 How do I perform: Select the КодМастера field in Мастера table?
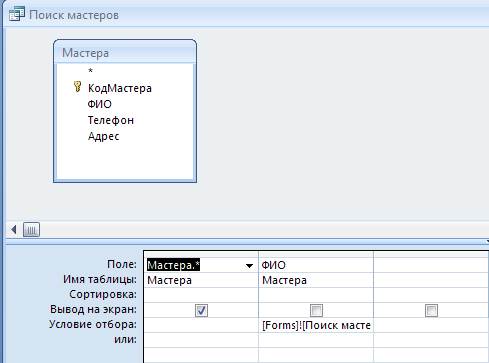click(x=120, y=88)
